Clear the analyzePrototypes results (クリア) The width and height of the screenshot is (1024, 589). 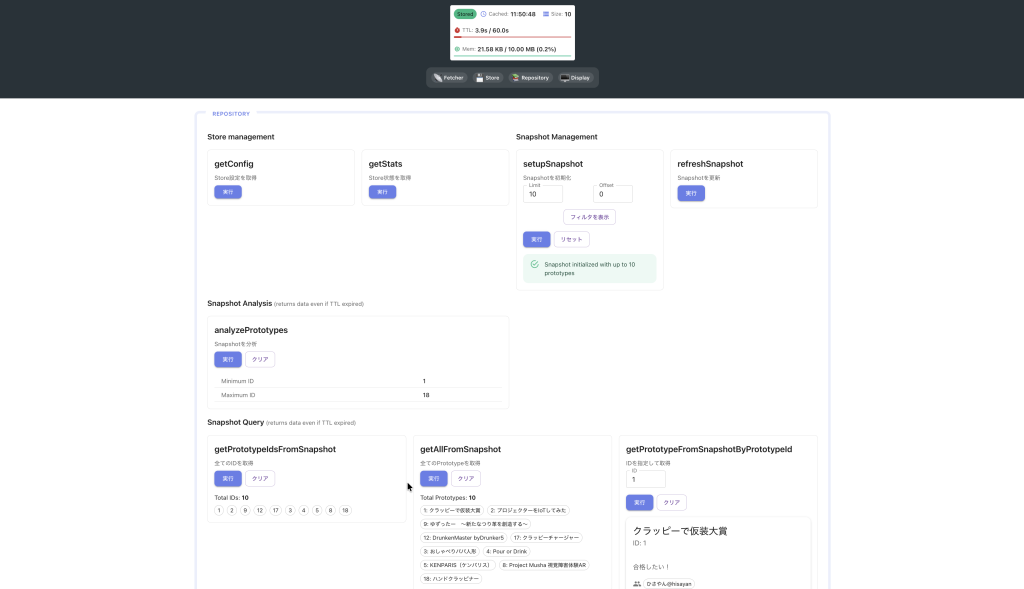point(260,359)
